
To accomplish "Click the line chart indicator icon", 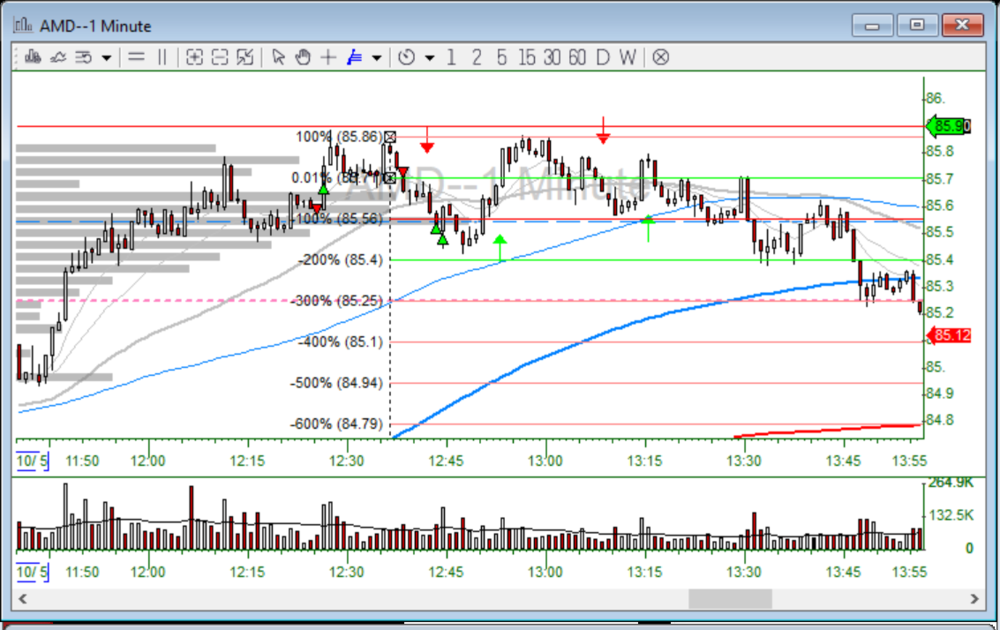I will [x=58, y=57].
